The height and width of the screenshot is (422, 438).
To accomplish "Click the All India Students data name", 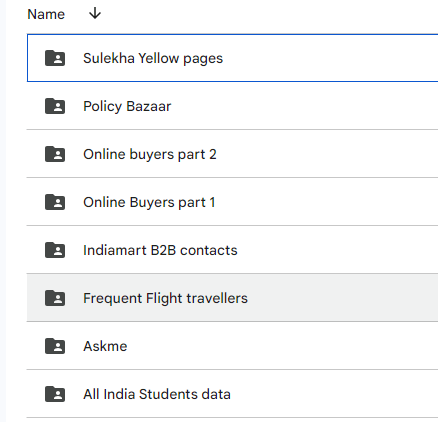I will tap(157, 394).
